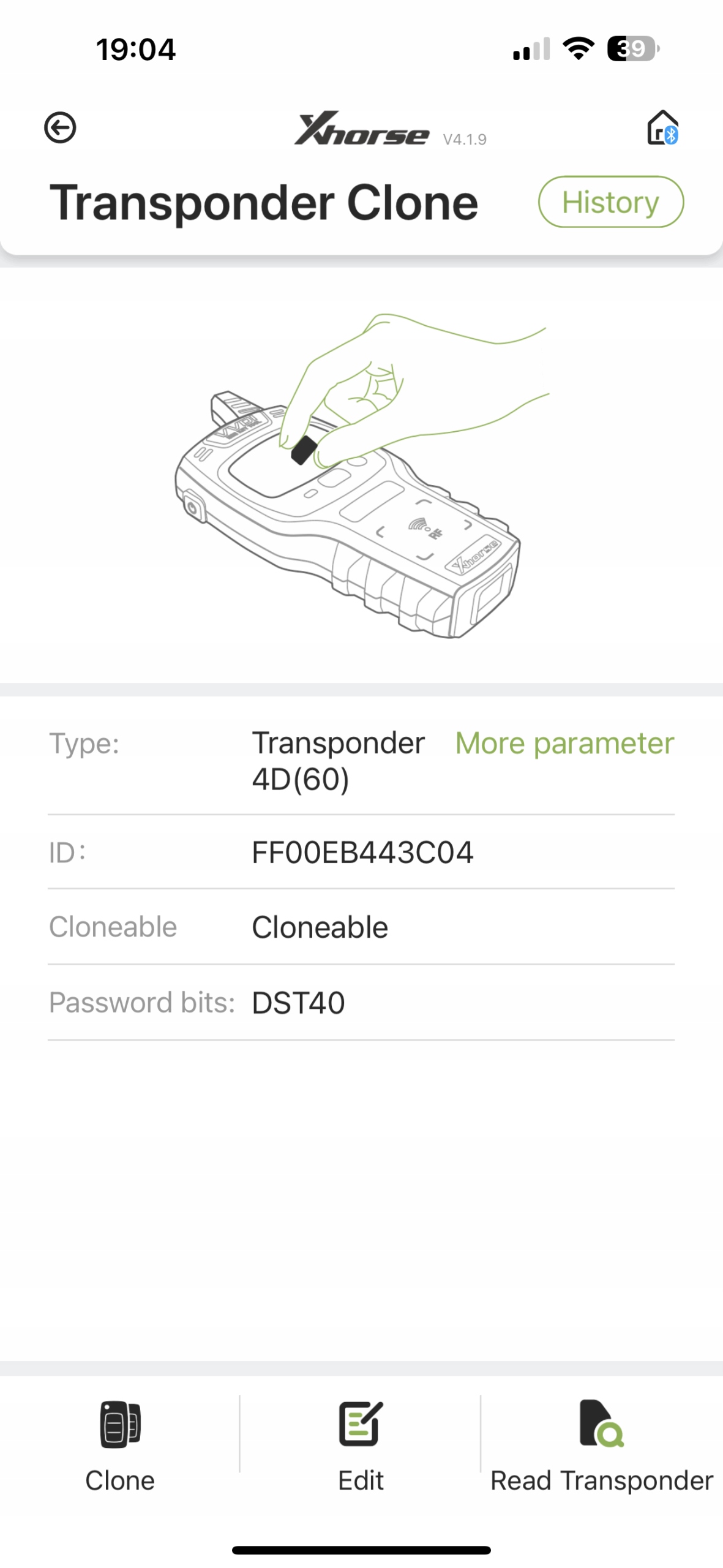Viewport: 723px width, 1568px height.
Task: Open the History list
Action: 610,202
